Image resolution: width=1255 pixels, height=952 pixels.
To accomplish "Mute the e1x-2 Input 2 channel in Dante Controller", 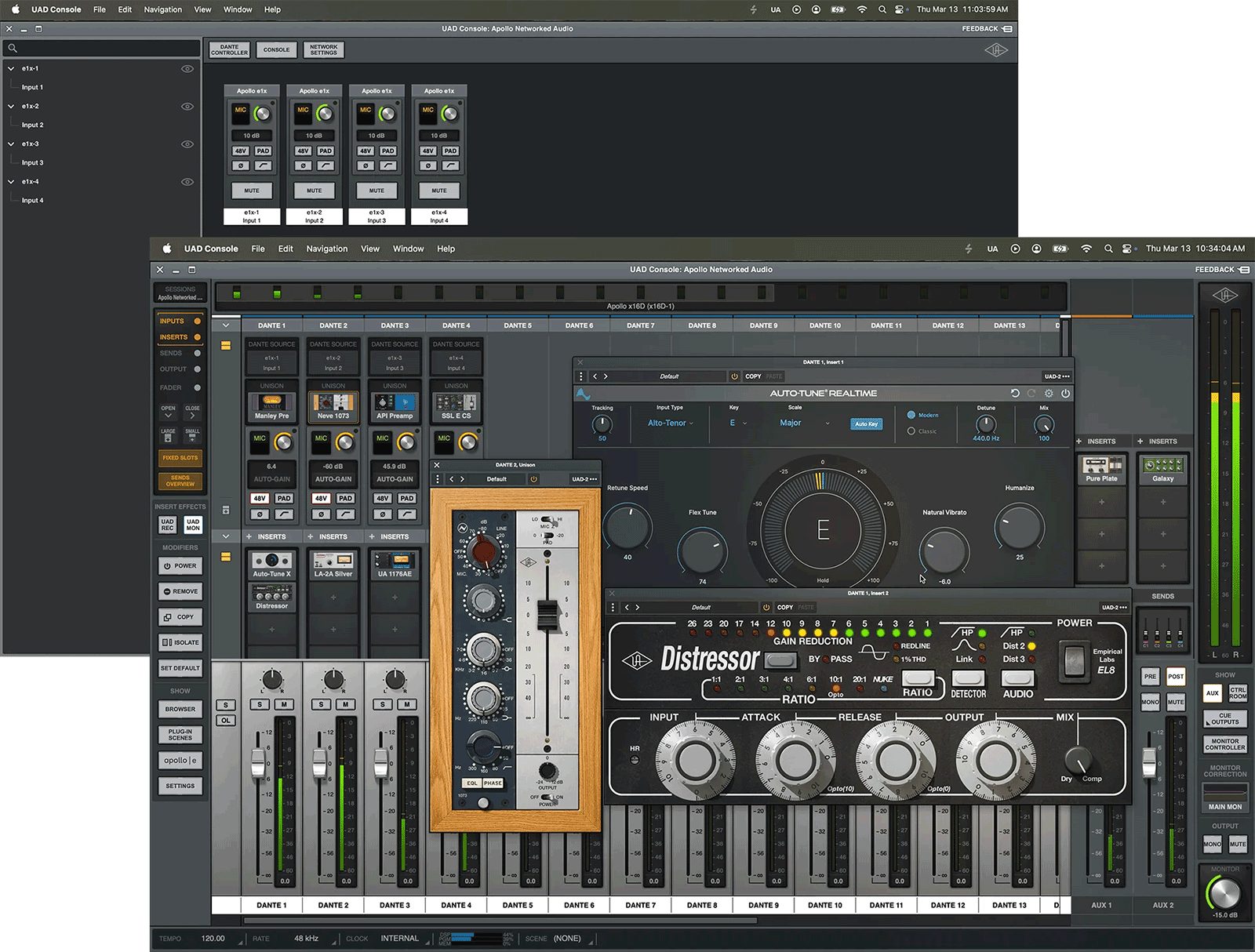I will pyautogui.click(x=314, y=191).
